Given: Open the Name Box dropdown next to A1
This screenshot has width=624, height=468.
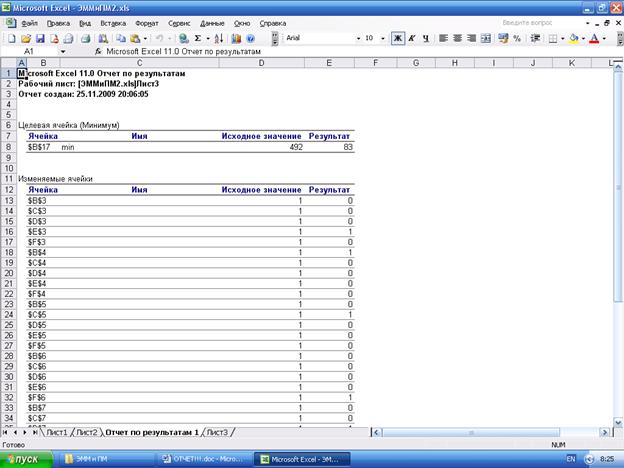Looking at the screenshot, I should [x=63, y=51].
